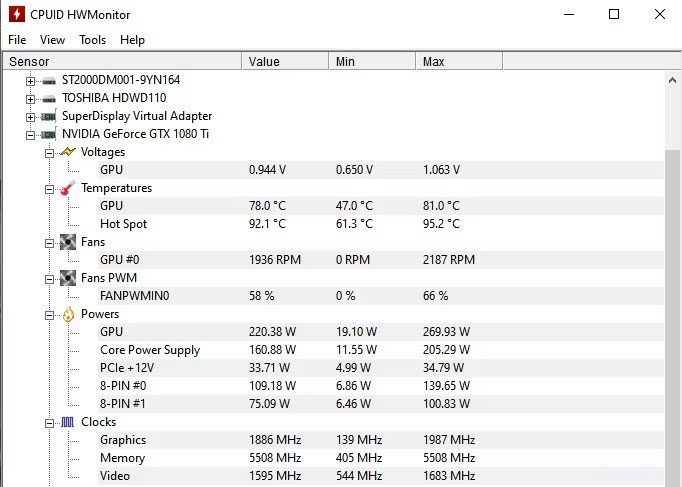This screenshot has height=487, width=682.
Task: Click the 95.2 °C Hot Spot max value
Action: coord(441,224)
